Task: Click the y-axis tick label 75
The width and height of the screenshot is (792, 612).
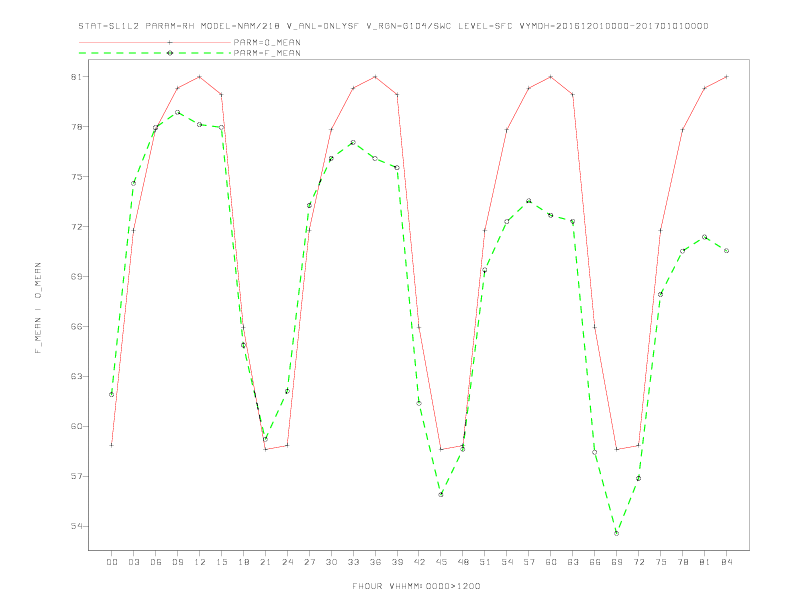Action: point(76,177)
